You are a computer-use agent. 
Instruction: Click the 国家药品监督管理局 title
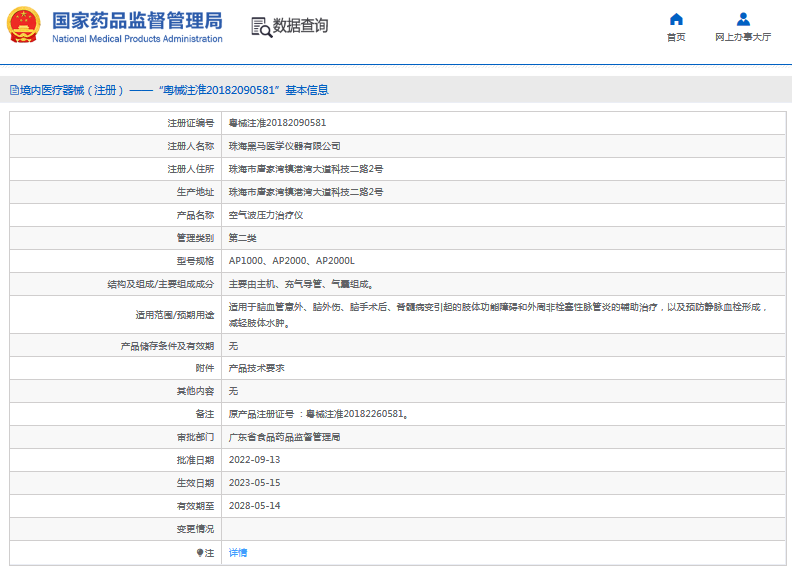coord(137,20)
